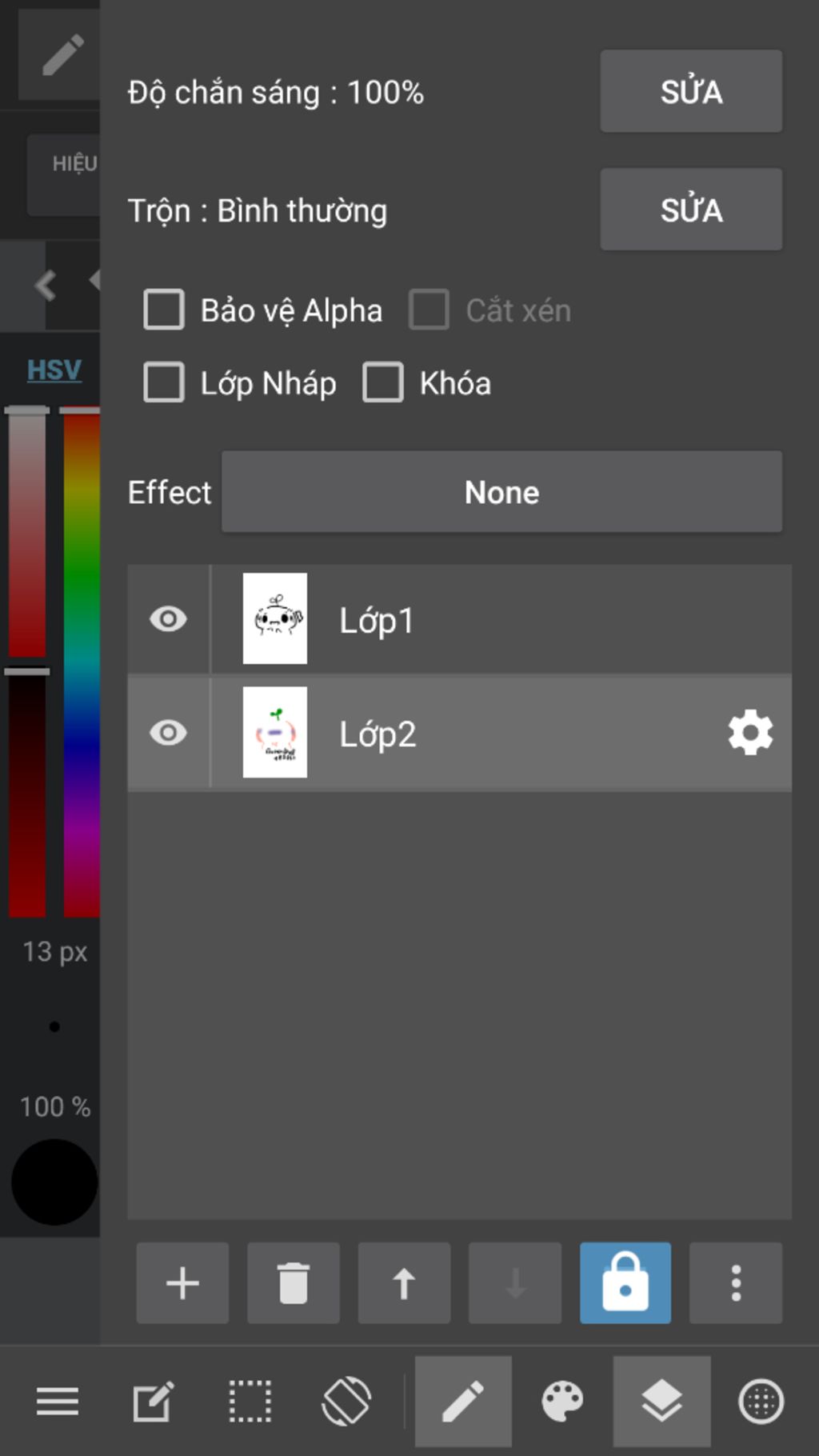The image size is (819, 1456).
Task: Hide Lớp1 layer with eye icon
Action: coord(168,619)
